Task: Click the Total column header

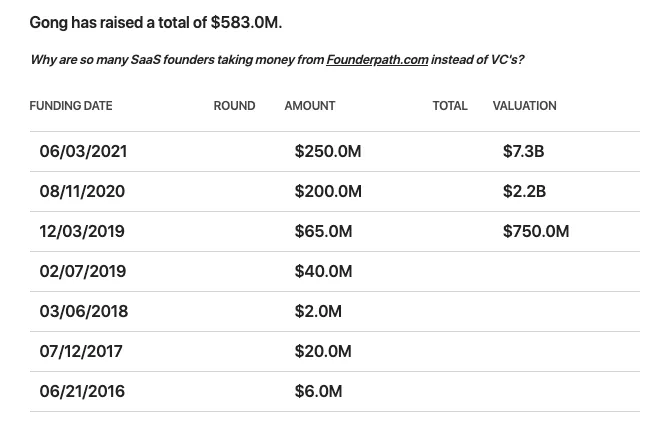Action: 450,106
